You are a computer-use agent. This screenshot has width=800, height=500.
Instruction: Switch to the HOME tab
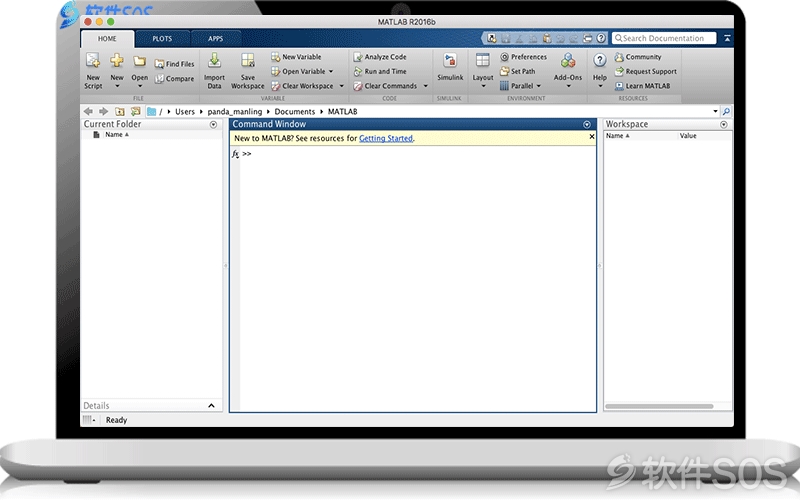(107, 39)
